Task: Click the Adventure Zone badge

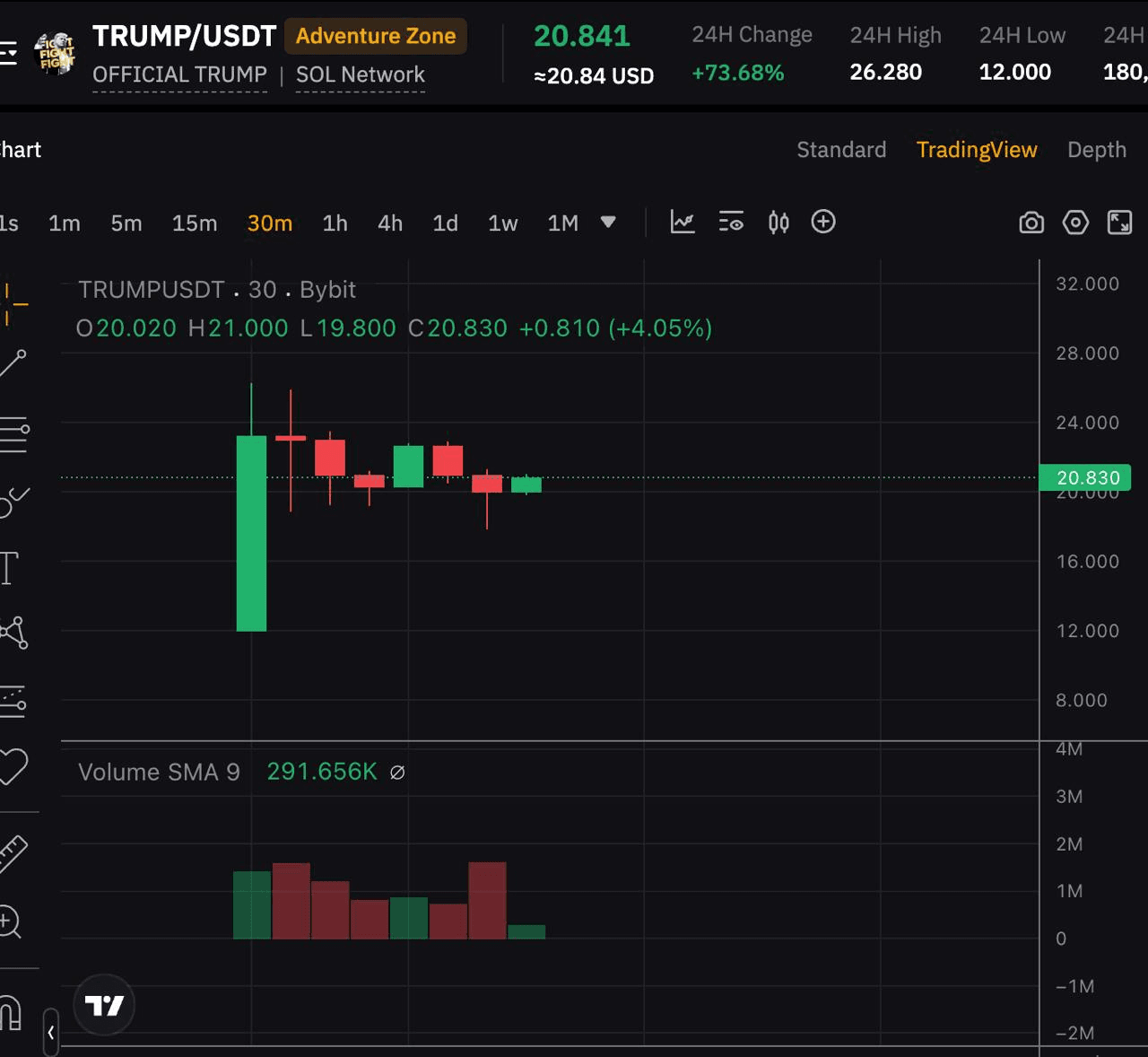Action: point(376,36)
